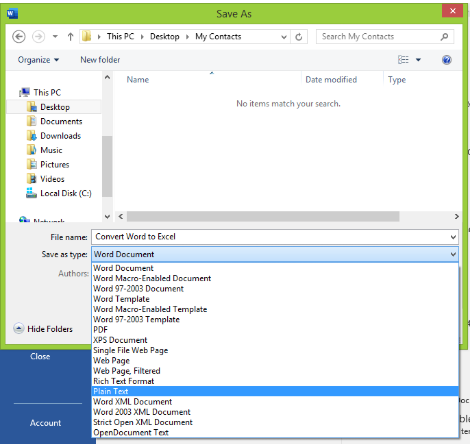
Task: Choose Rich Text Format type
Action: [x=275, y=381]
